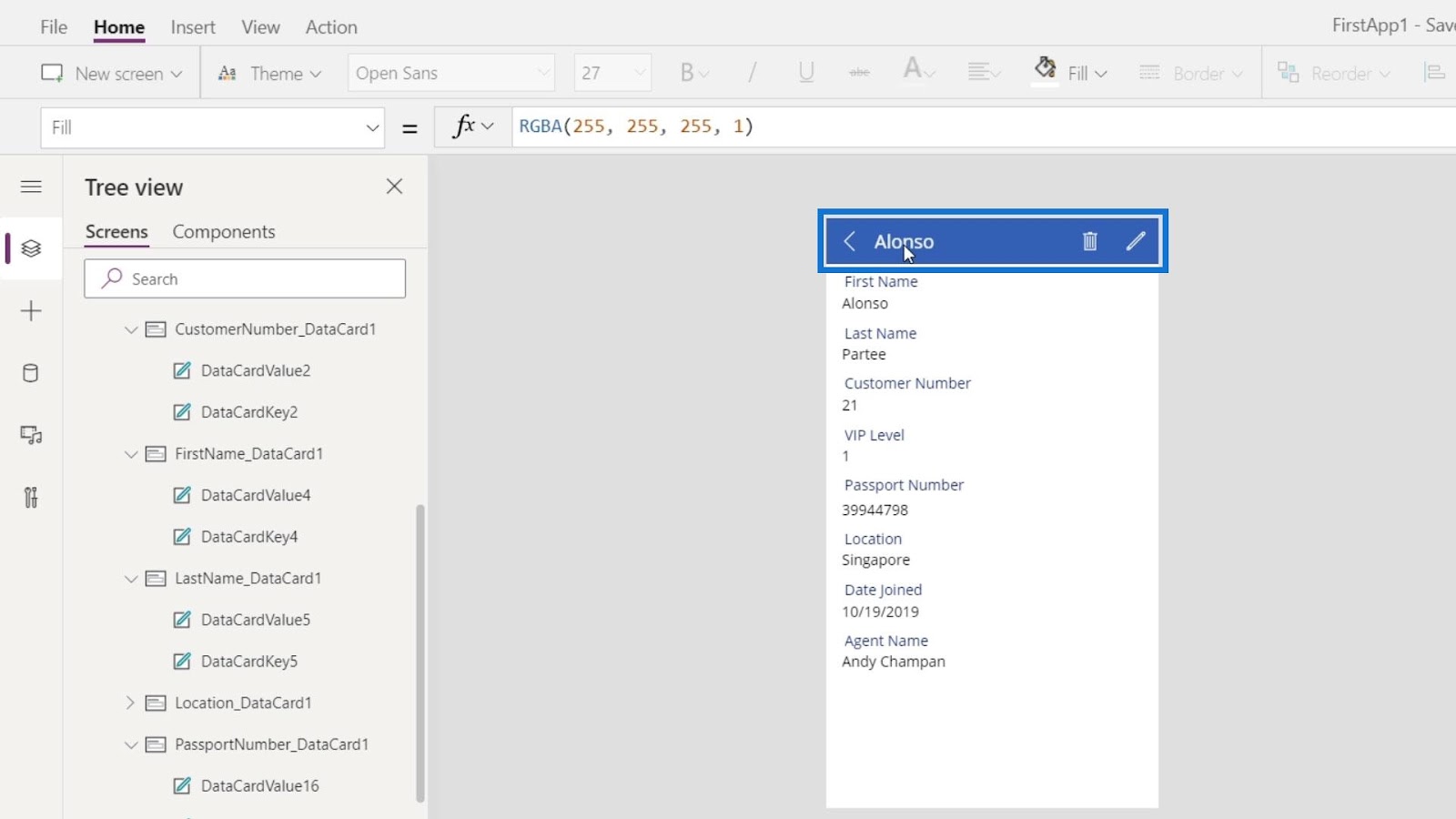Click the Passport Number value 39944798
Viewport: 1456px width, 819px height.
point(875,510)
